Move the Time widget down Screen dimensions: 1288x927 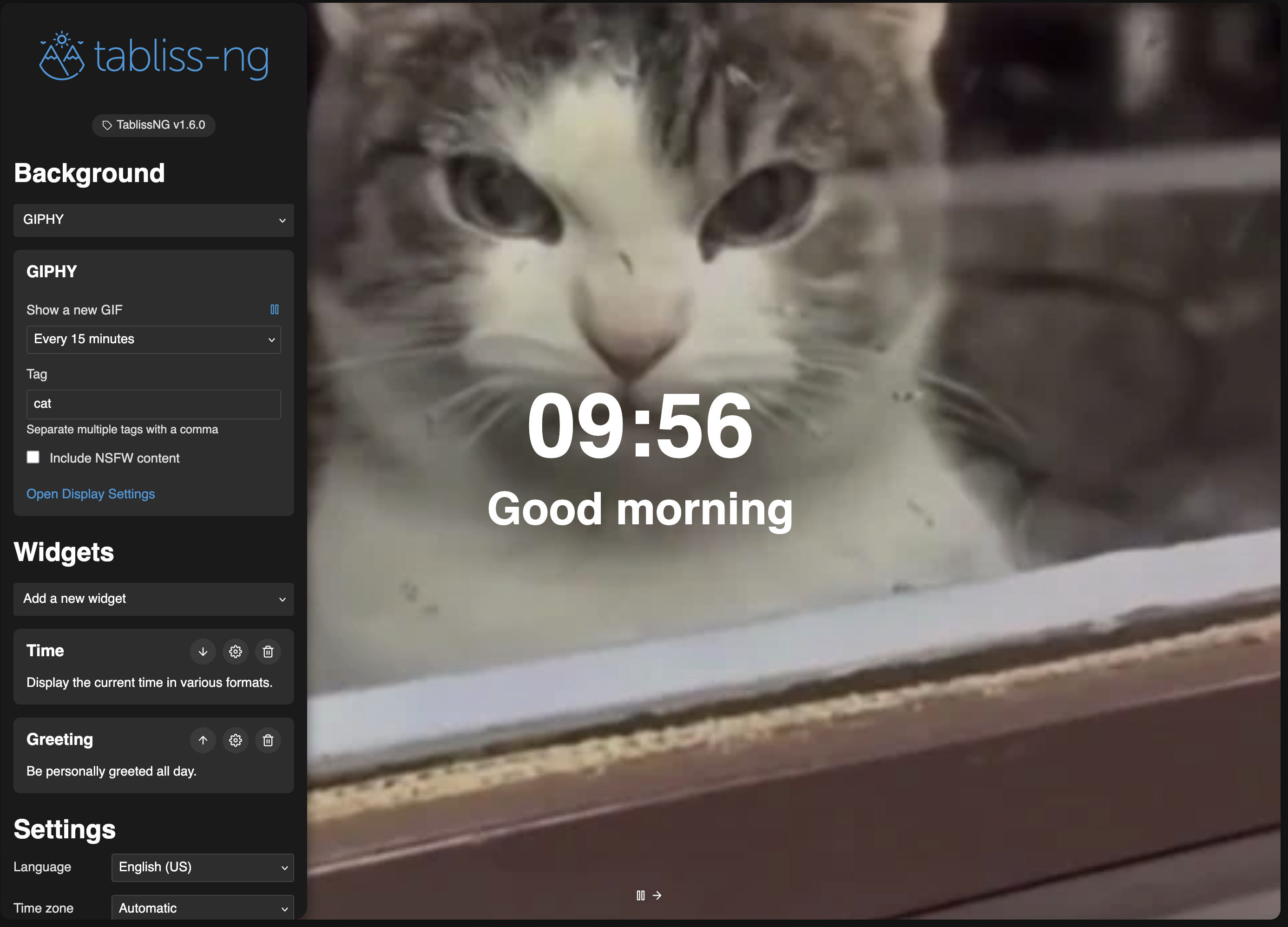(203, 652)
